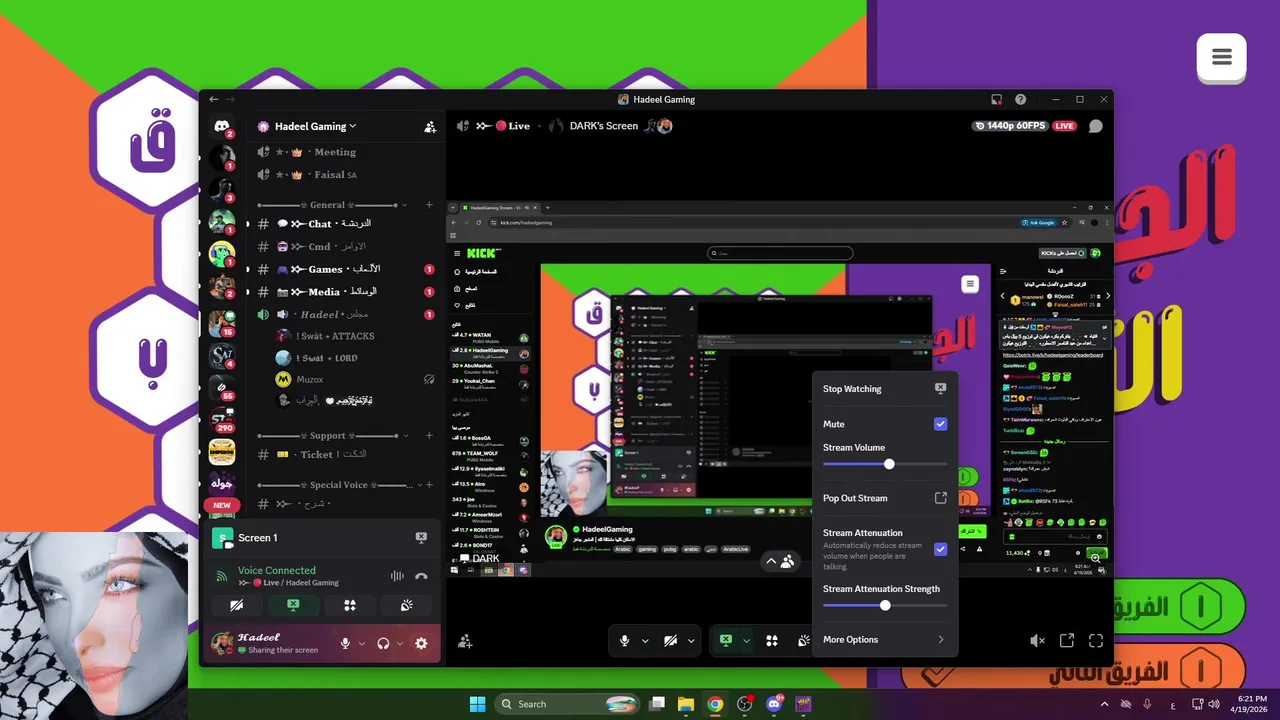The height and width of the screenshot is (720, 1280).
Task: Open the server with the 15 badge
Action: click(x=222, y=323)
